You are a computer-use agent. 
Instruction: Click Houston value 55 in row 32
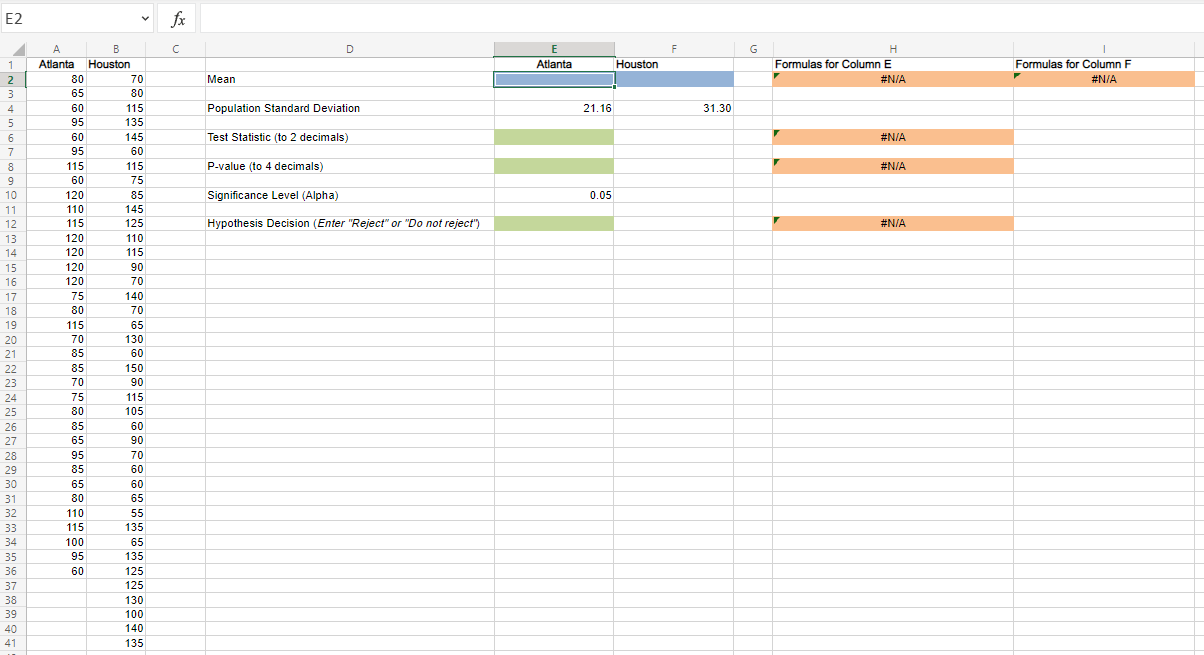click(116, 513)
